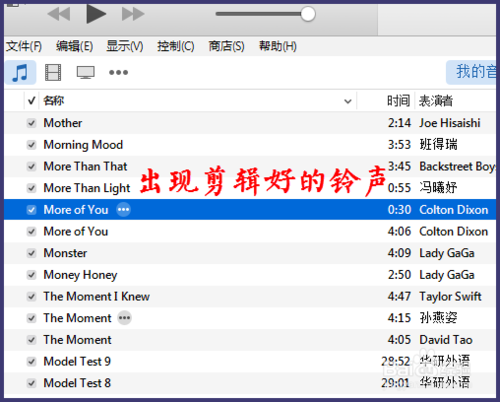Uncheck the More Than That checkbox

tap(31, 166)
